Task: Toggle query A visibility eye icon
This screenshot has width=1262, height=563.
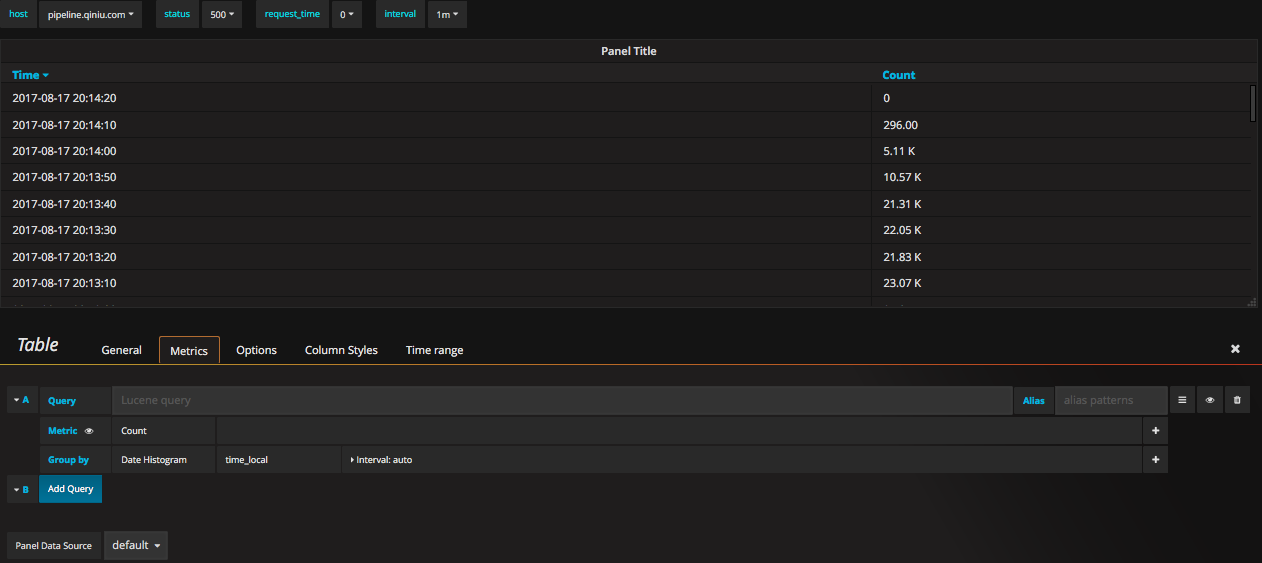Action: click(1209, 400)
